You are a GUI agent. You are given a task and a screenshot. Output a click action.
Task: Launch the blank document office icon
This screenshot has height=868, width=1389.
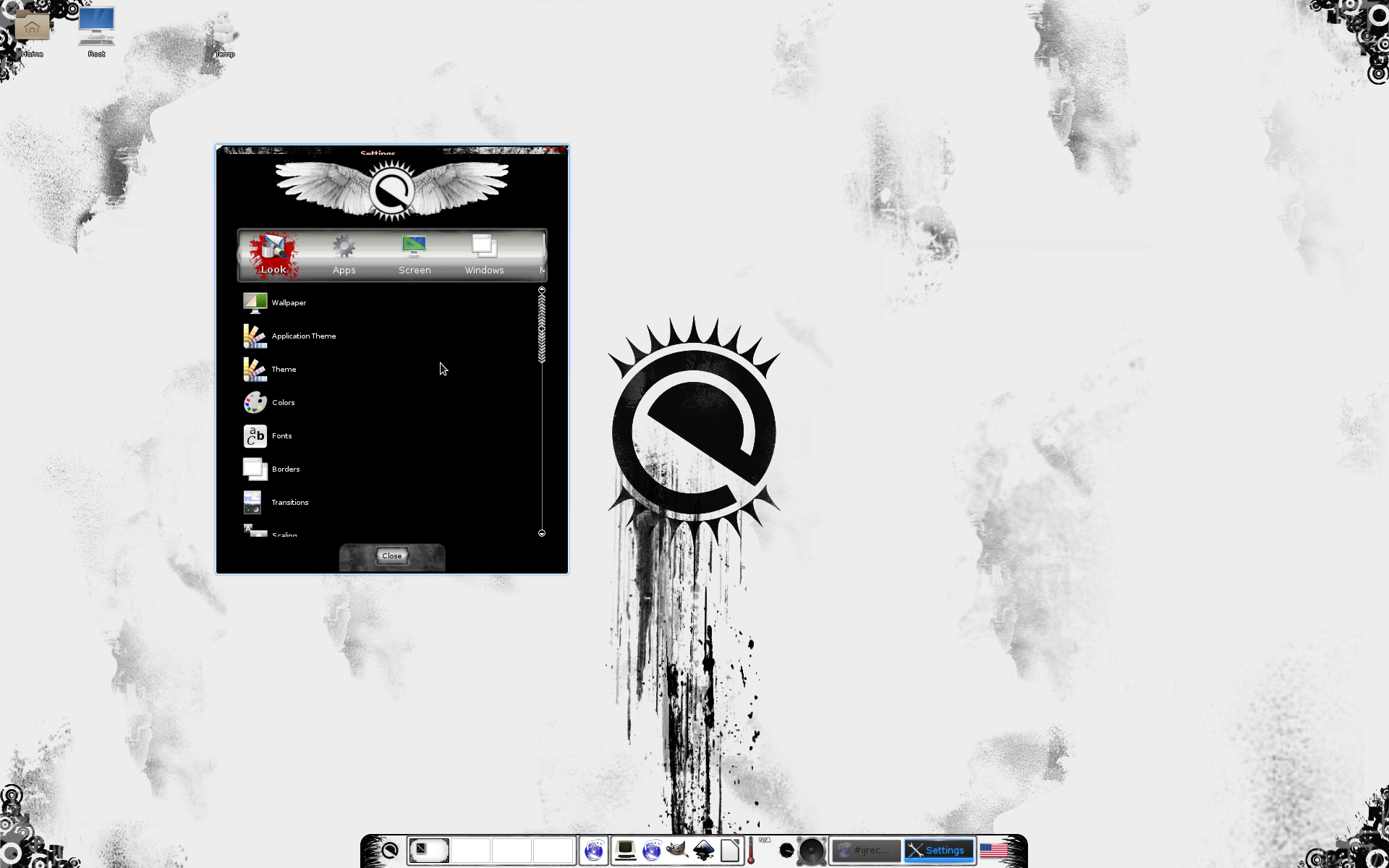[x=730, y=850]
